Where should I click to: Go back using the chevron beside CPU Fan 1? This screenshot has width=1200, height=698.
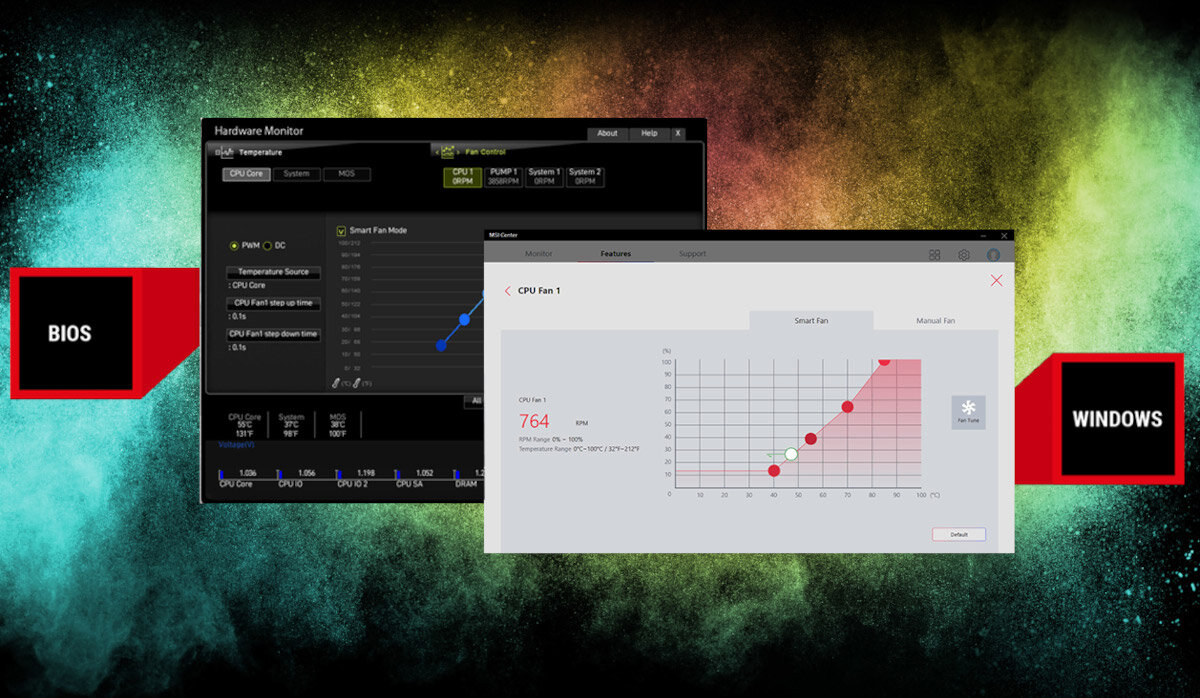point(507,291)
